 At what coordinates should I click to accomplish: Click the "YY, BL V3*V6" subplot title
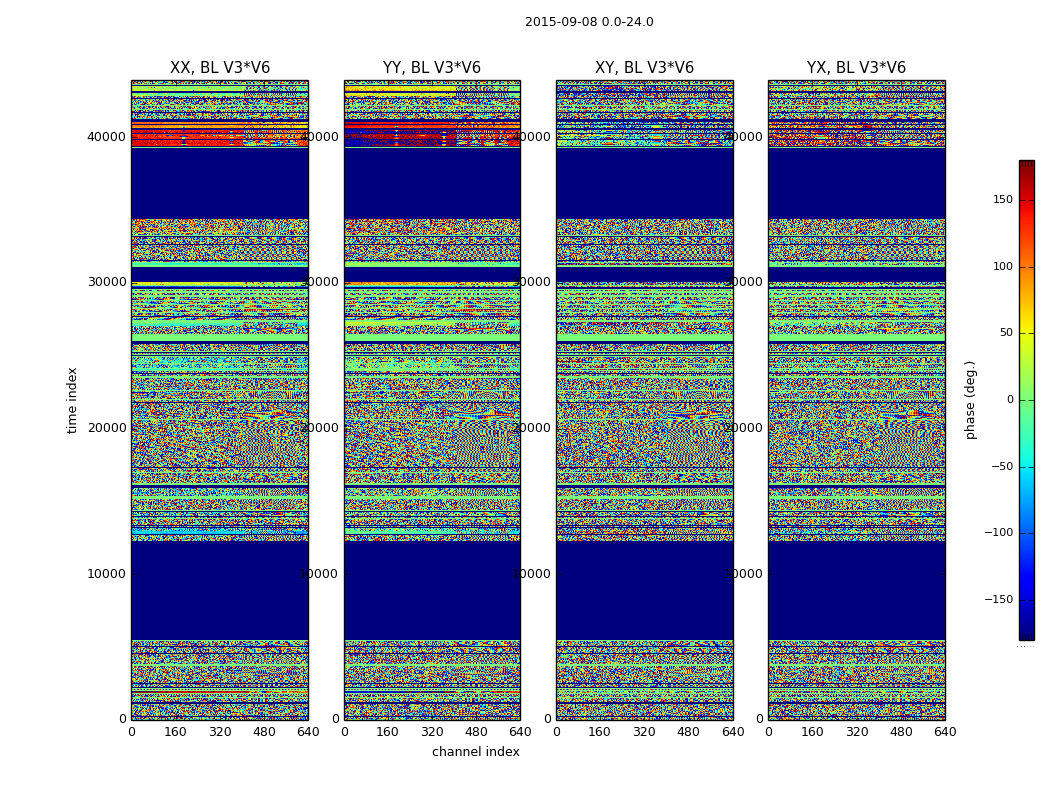432,68
